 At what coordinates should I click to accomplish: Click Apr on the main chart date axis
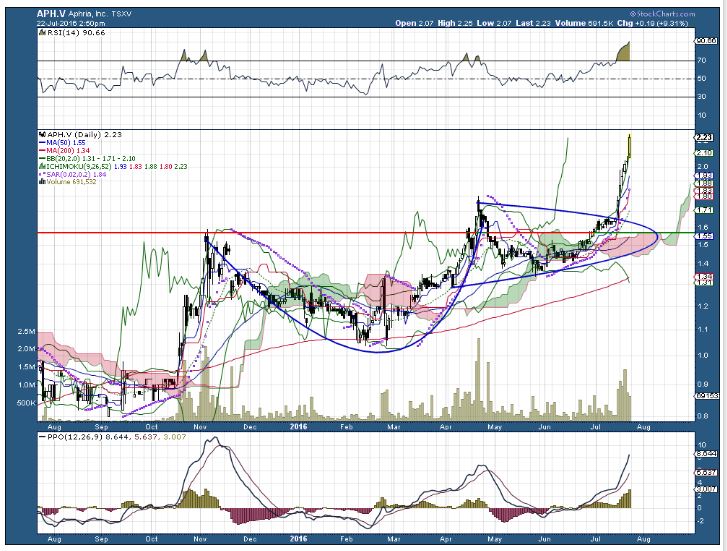click(x=446, y=427)
